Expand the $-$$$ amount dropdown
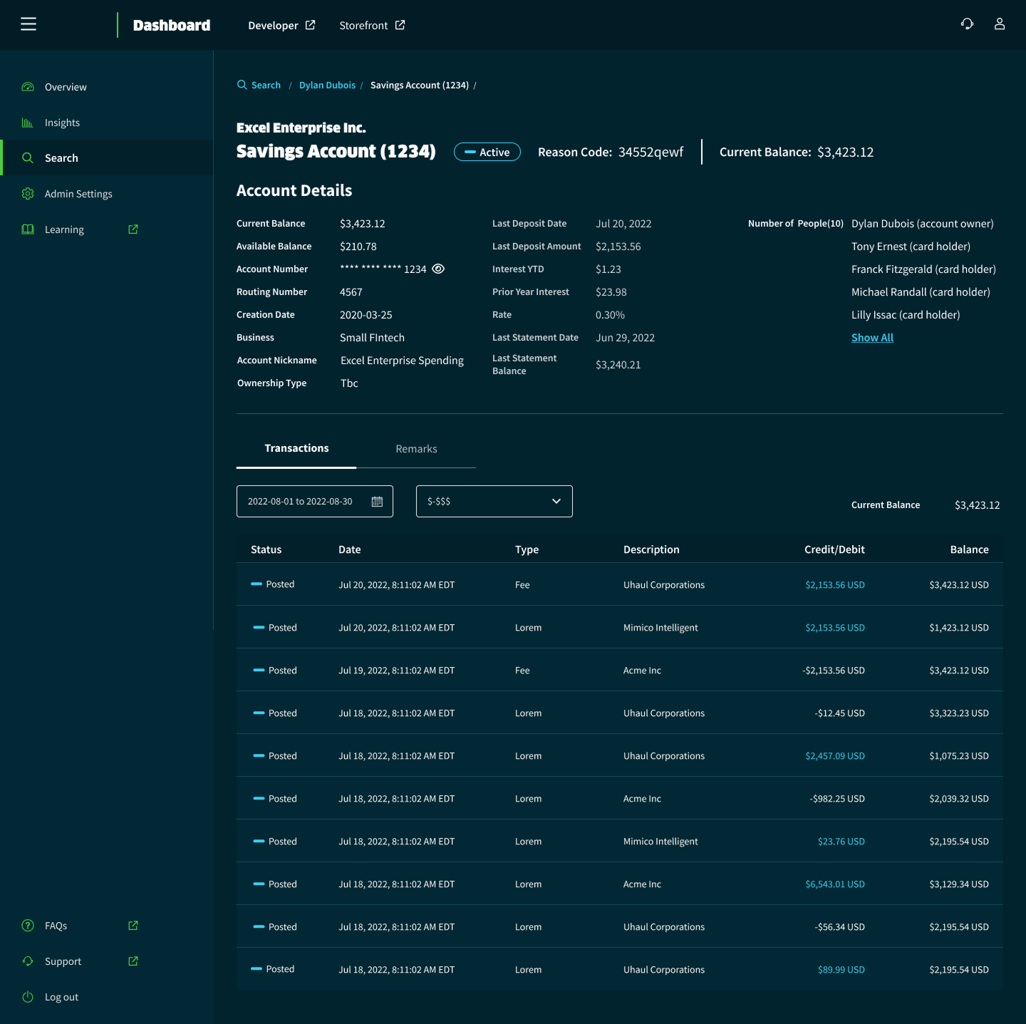 coord(494,501)
